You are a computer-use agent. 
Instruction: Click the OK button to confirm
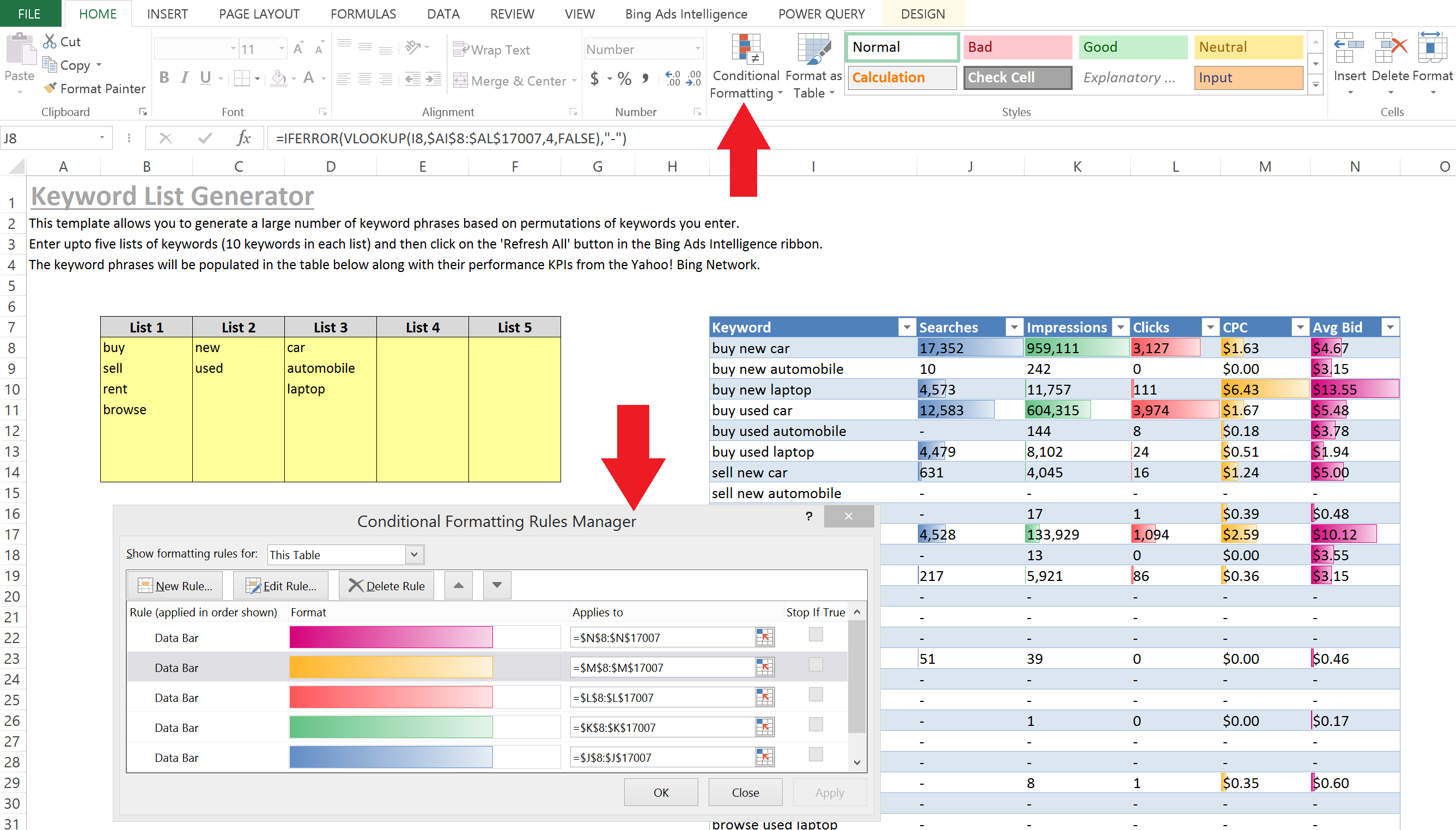(661, 792)
